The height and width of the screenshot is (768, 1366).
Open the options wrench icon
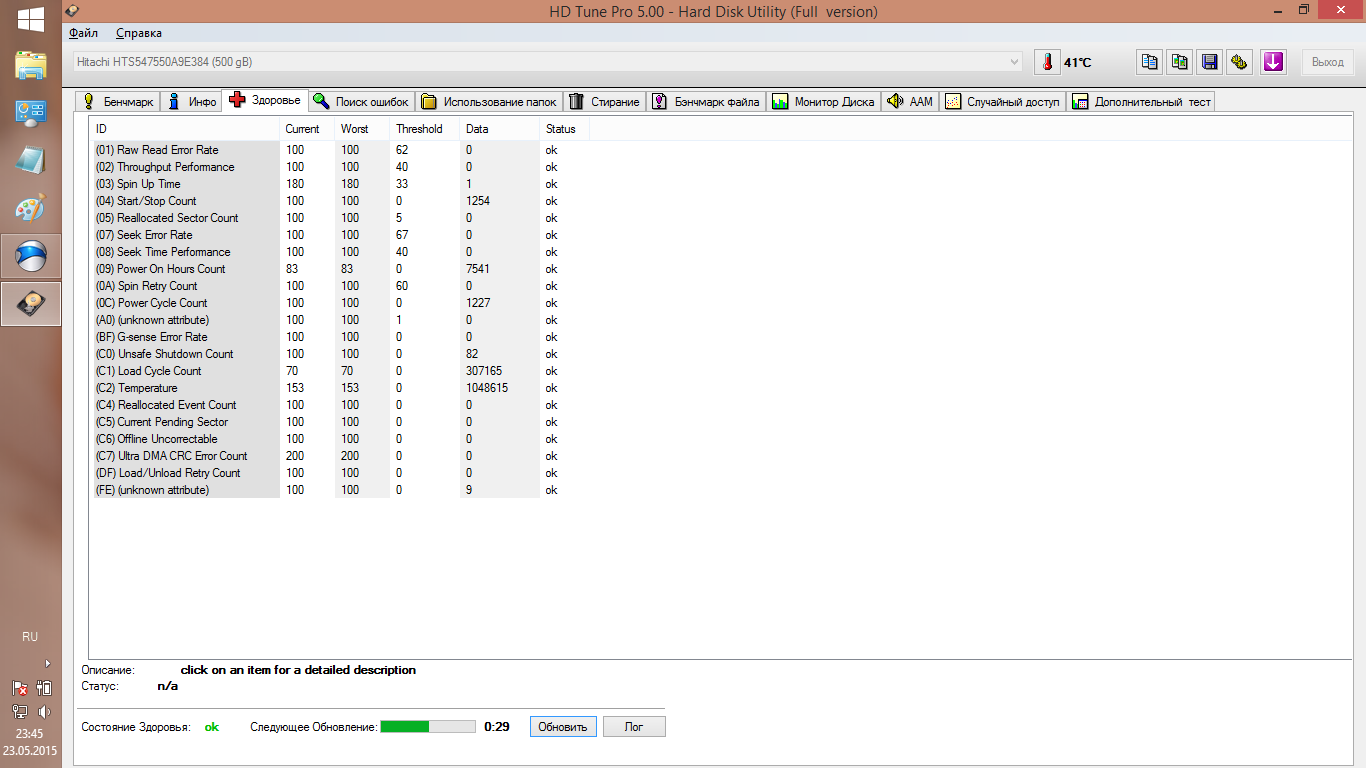pos(1240,62)
